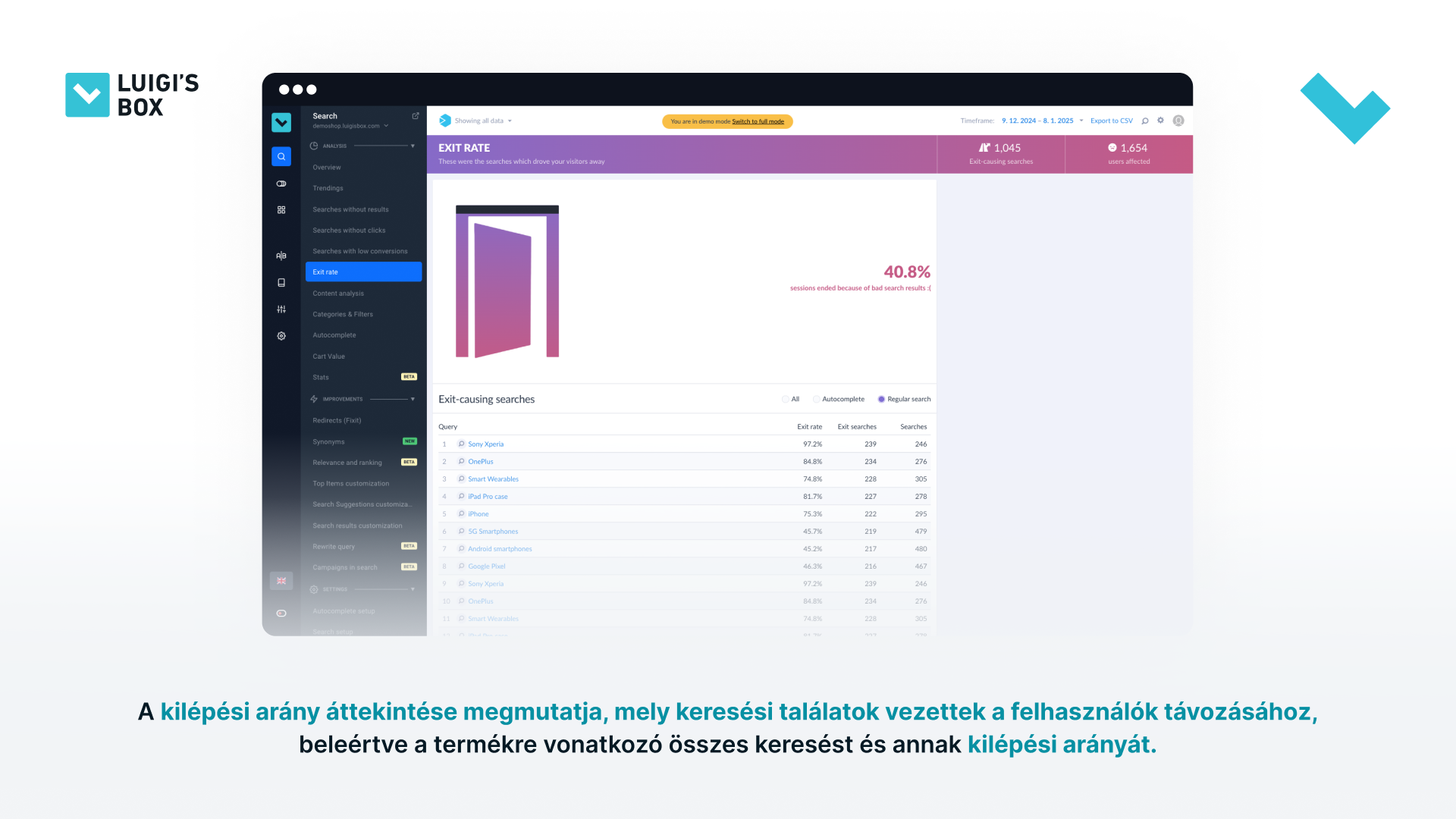Click the search magnifier icon in top bar
The image size is (1456, 819).
click(x=1145, y=121)
